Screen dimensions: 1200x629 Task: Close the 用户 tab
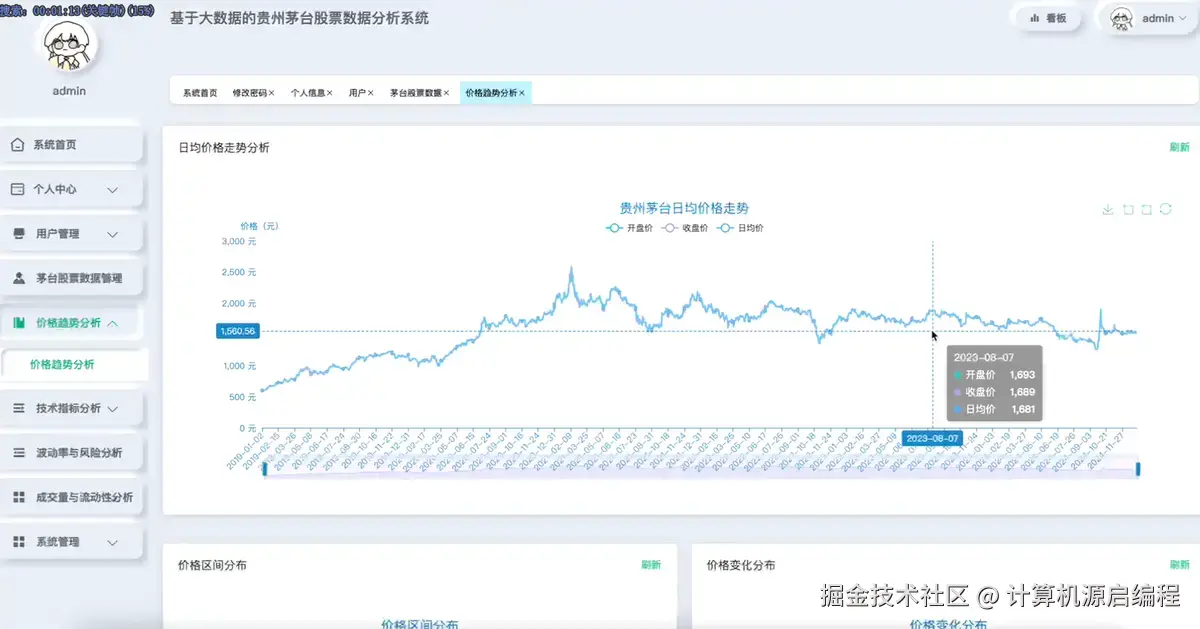click(370, 93)
